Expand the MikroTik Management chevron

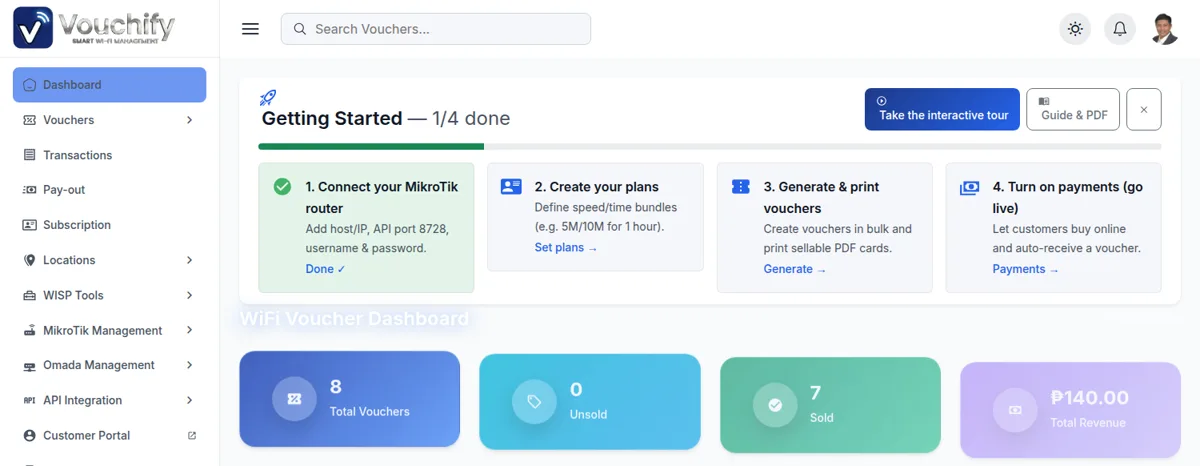[190, 330]
